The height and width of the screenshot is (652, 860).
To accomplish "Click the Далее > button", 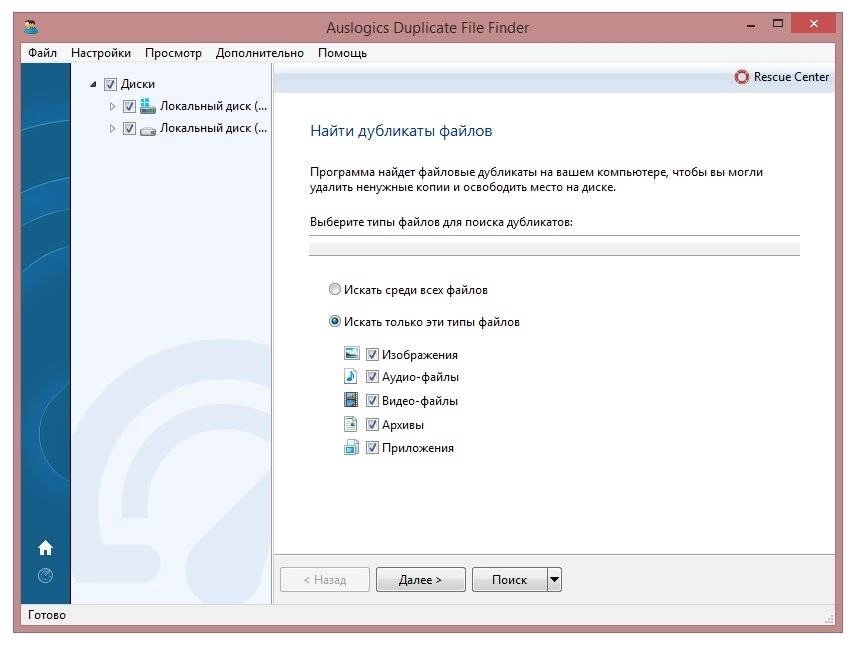I will [421, 580].
